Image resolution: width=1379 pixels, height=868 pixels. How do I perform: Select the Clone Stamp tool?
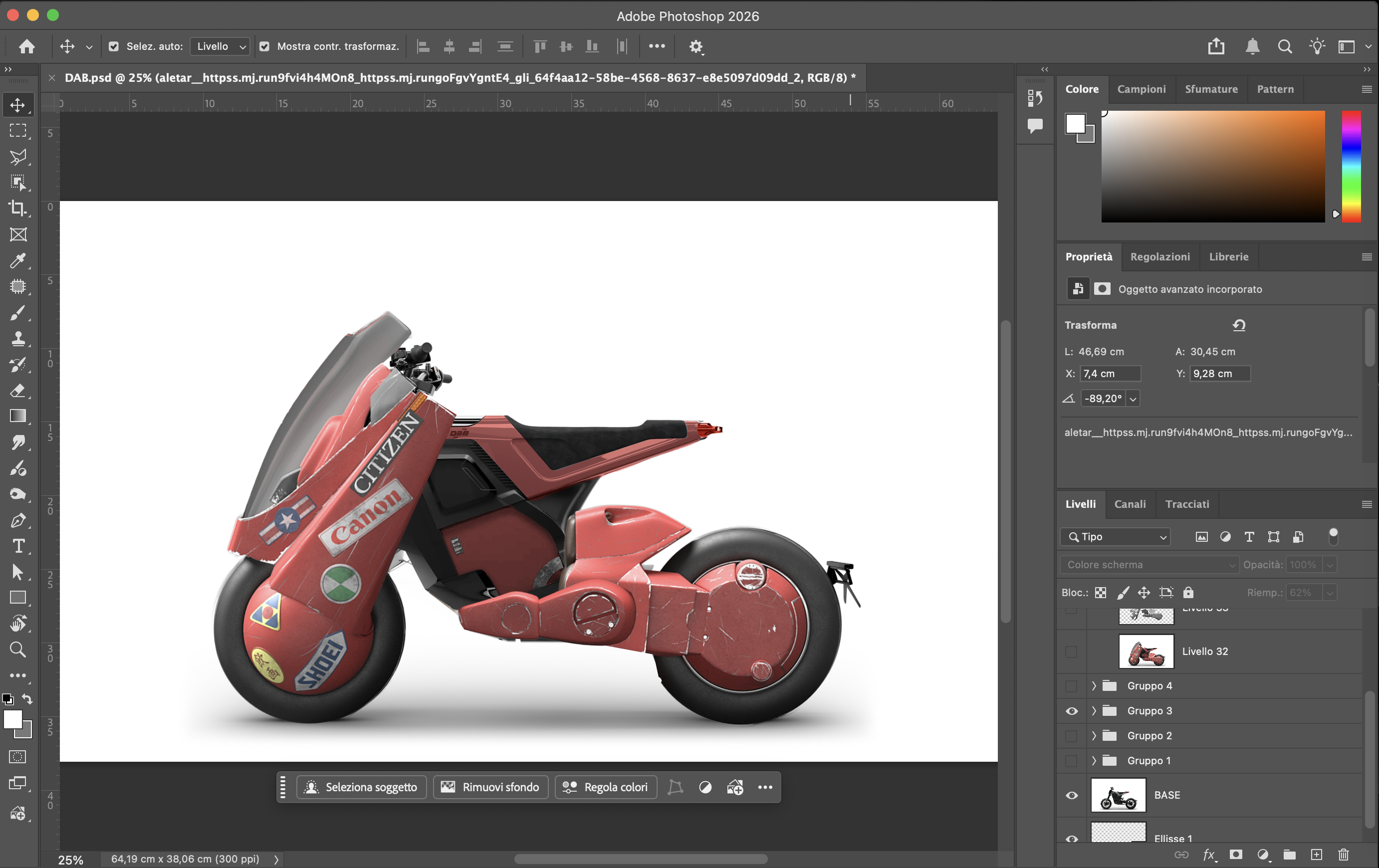point(18,338)
